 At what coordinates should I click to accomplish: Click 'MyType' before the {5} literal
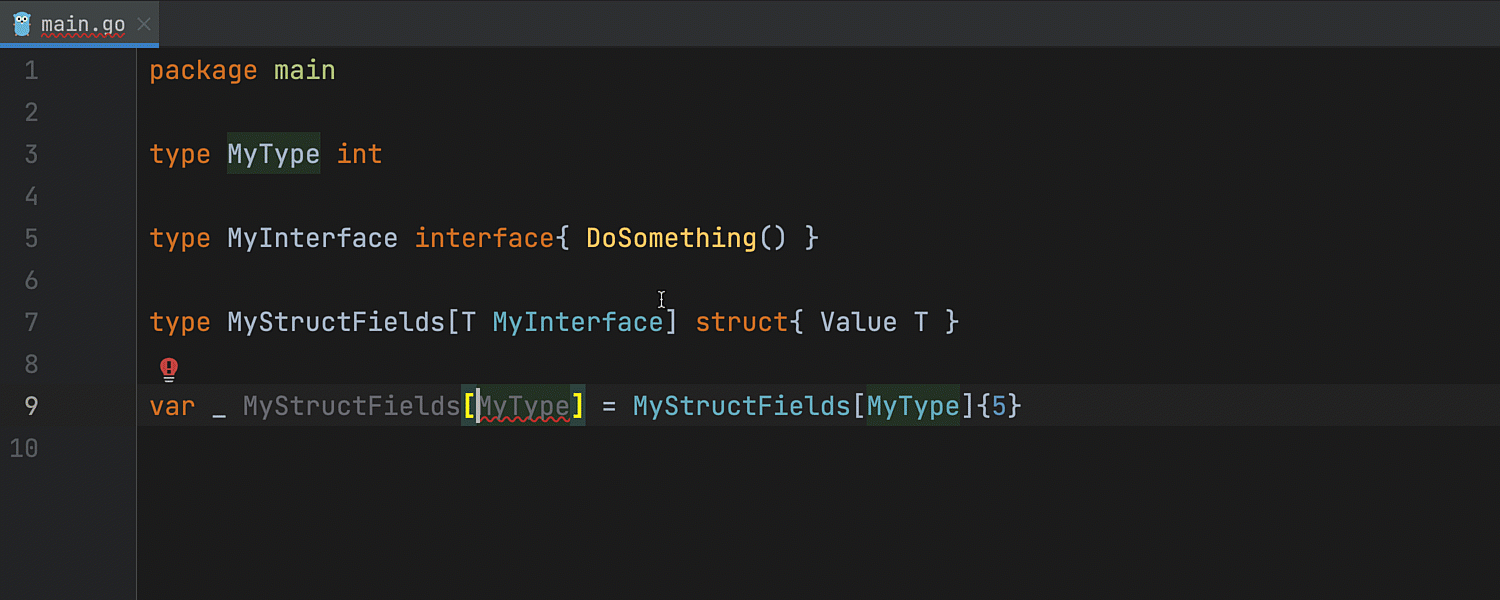click(913, 406)
